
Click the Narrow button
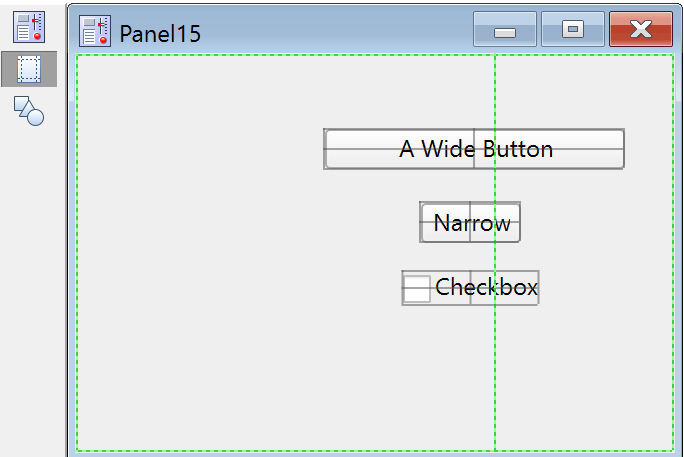470,222
